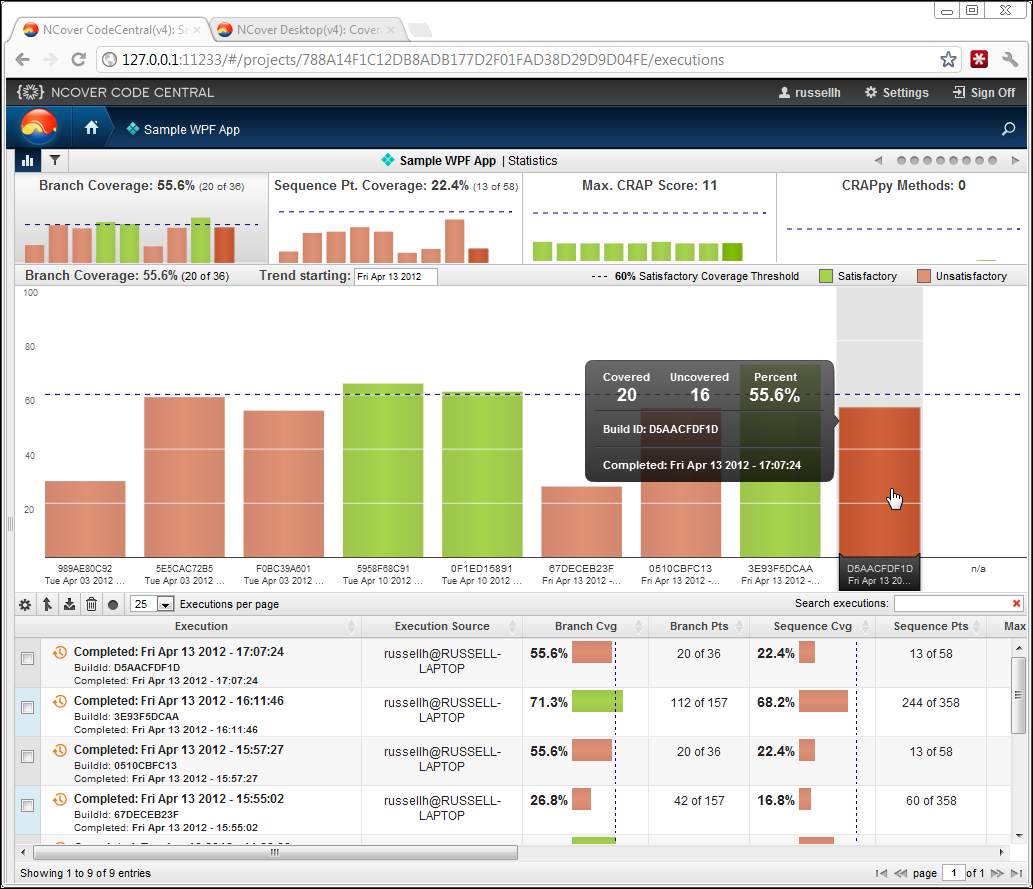Click the NCover logo in the navigation bar
This screenshot has width=1033, height=889.
point(39,127)
